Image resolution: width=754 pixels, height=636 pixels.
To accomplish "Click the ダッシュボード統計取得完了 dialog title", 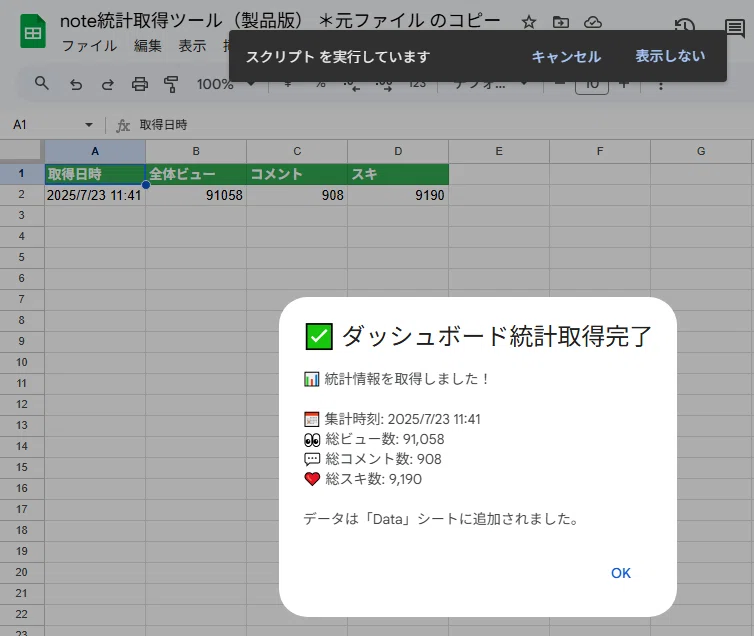I will (478, 336).
